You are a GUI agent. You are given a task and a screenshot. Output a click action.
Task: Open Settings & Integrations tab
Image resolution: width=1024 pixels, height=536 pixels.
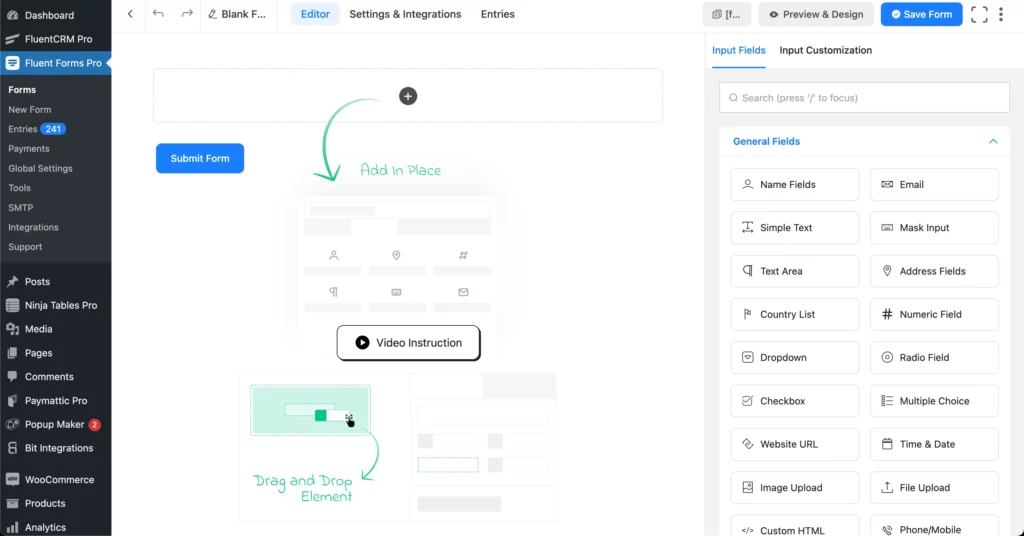coord(405,14)
